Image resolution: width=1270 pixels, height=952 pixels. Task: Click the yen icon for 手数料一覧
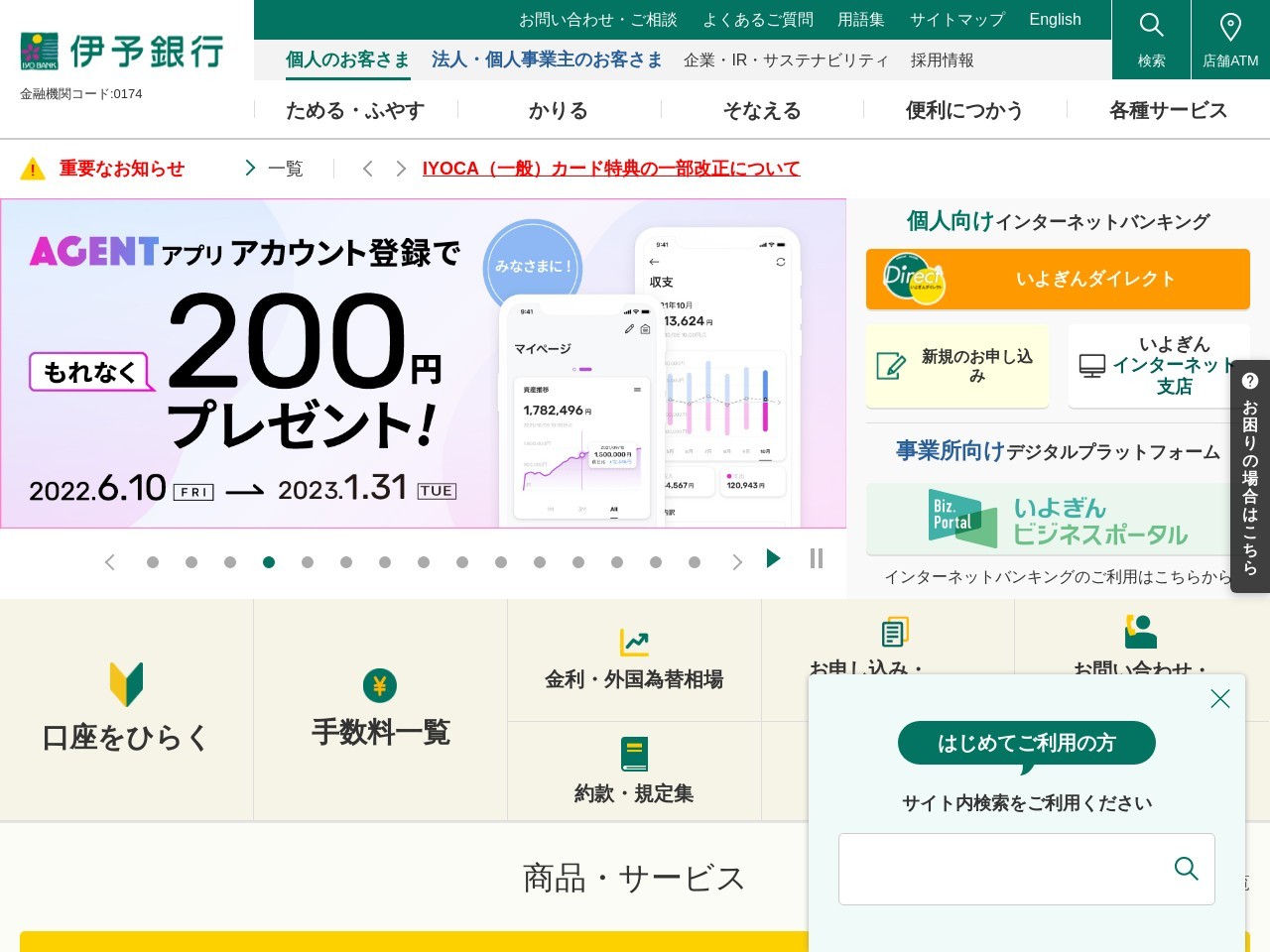(380, 685)
